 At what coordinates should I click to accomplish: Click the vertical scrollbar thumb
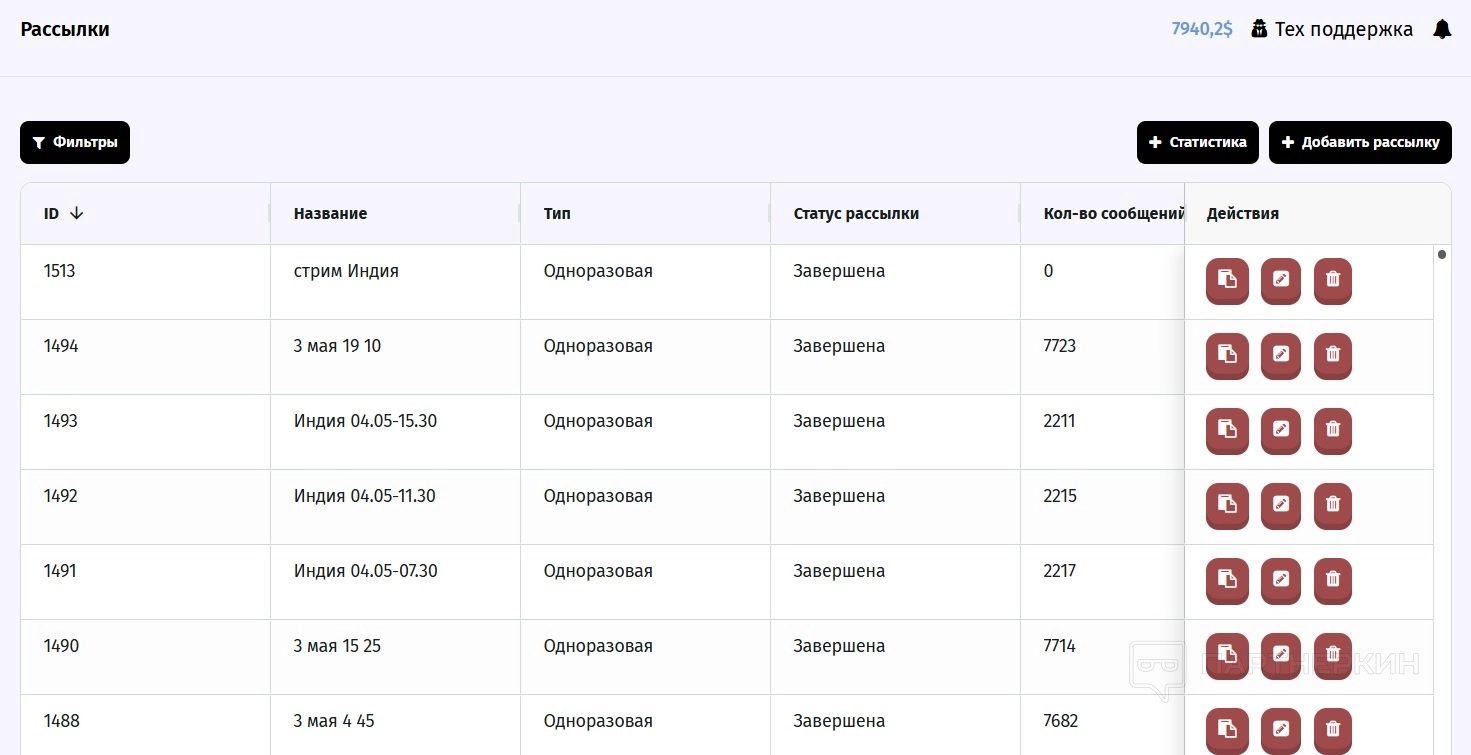1441,254
